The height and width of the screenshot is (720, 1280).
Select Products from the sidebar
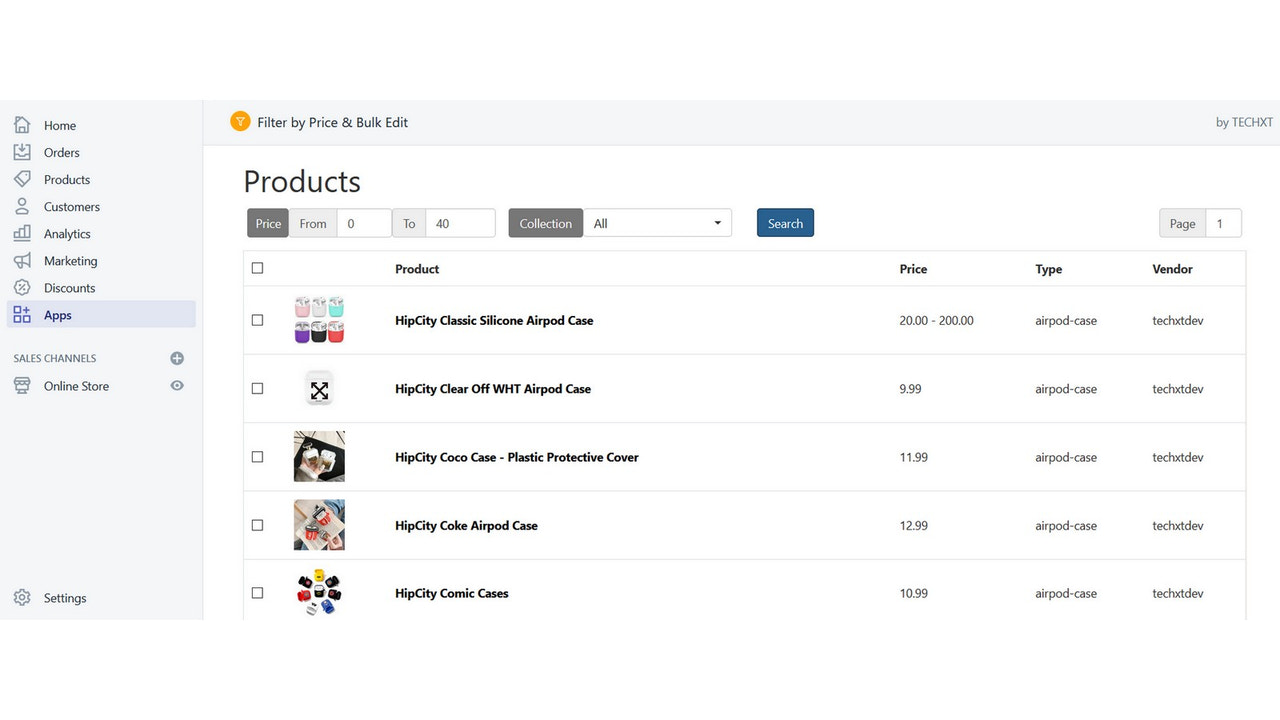[x=68, y=179]
